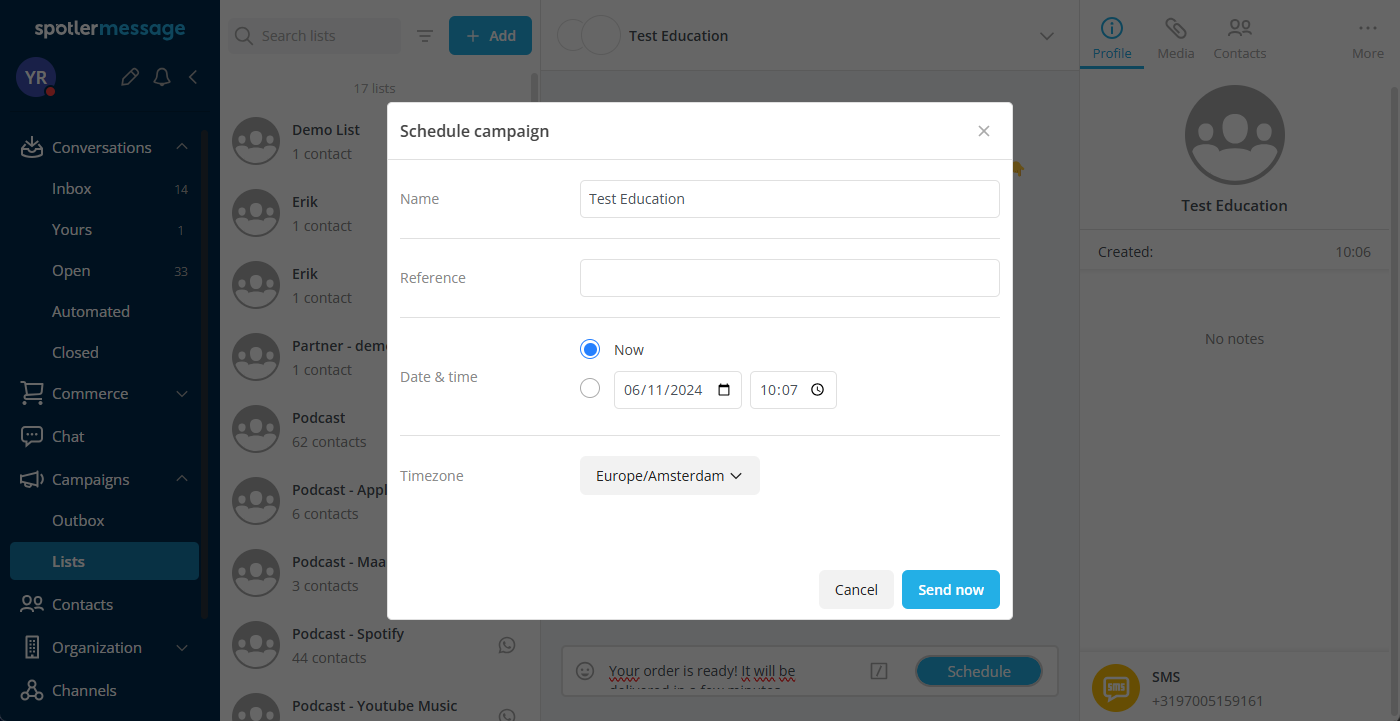
Task: Click the Send now button
Action: click(x=950, y=590)
